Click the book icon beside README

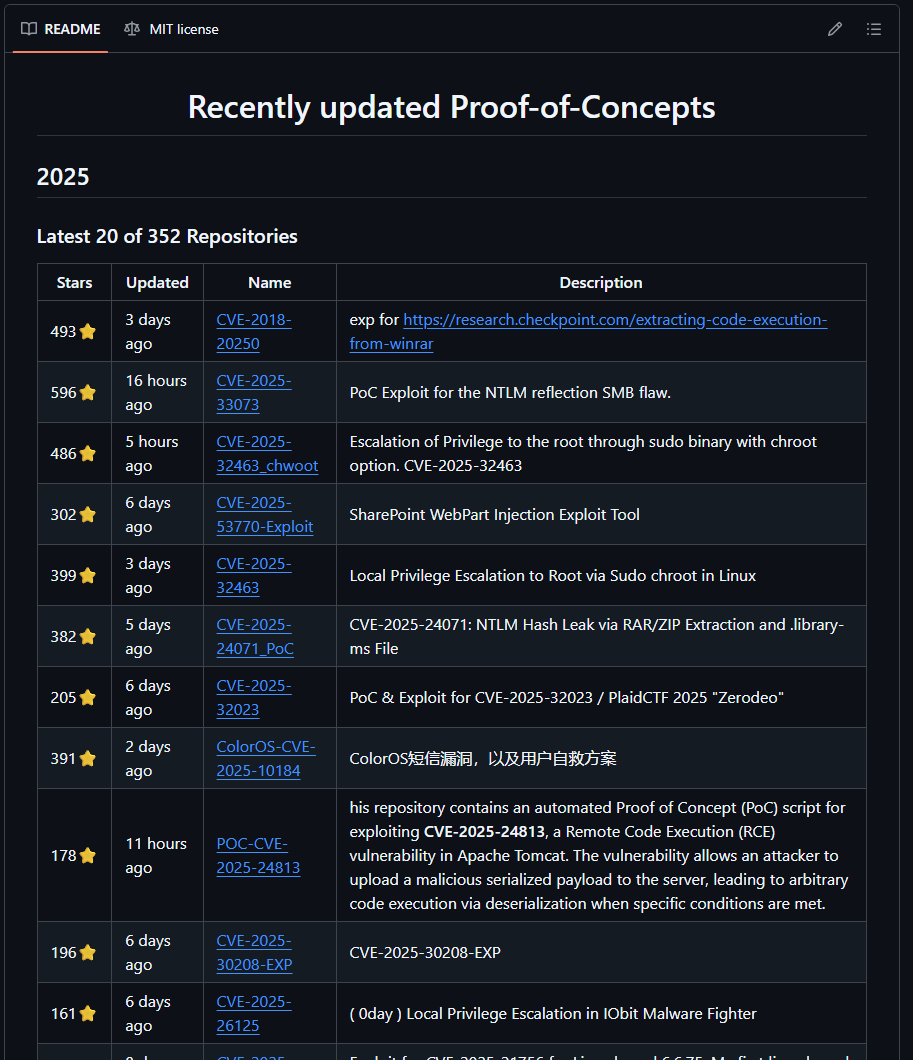(x=29, y=29)
